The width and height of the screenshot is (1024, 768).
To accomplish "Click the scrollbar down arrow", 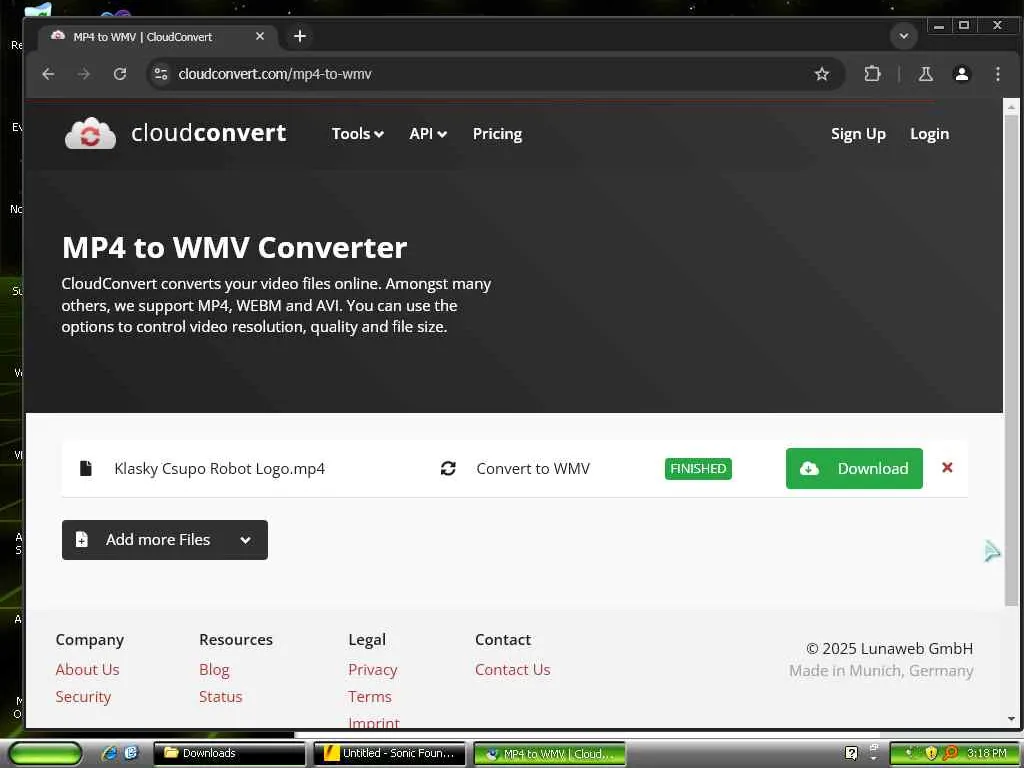I will click(1011, 719).
